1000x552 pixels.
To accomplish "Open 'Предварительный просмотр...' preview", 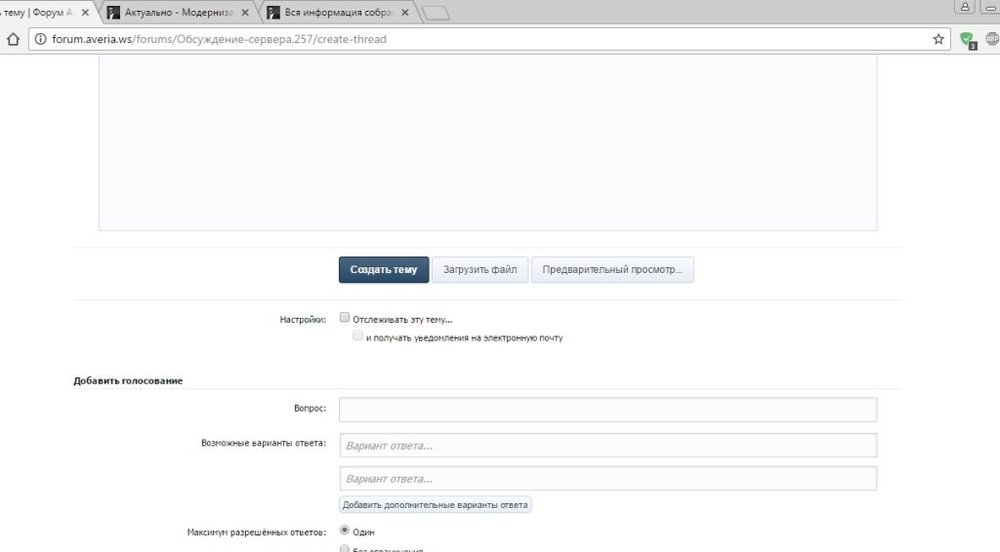I will point(612,270).
